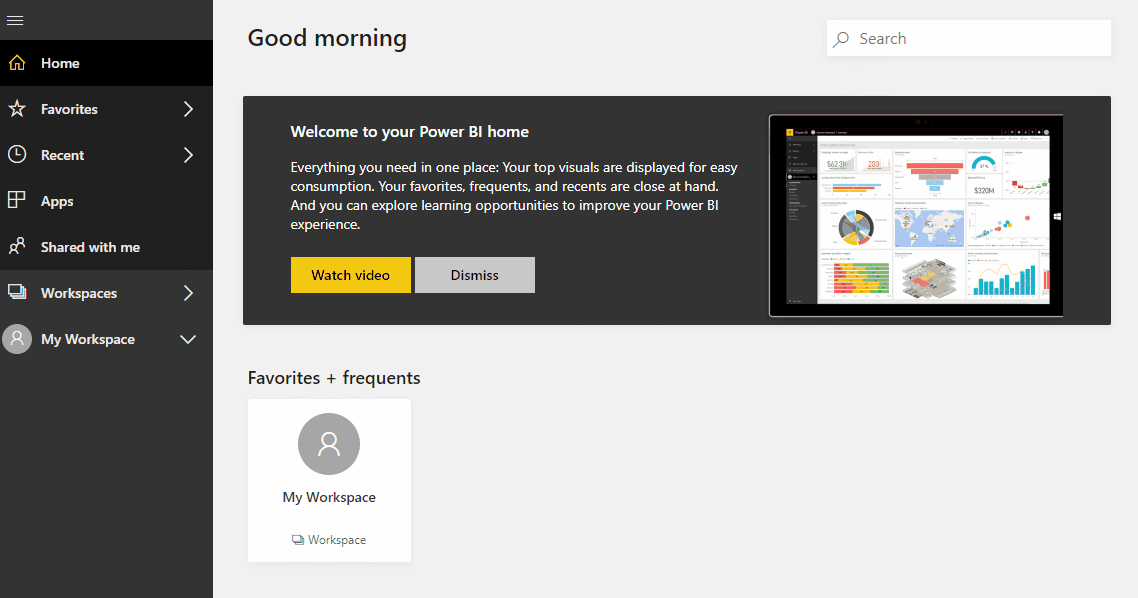The height and width of the screenshot is (598, 1138).
Task: Click Welcome to your Power BI home heading
Action: [x=409, y=131]
